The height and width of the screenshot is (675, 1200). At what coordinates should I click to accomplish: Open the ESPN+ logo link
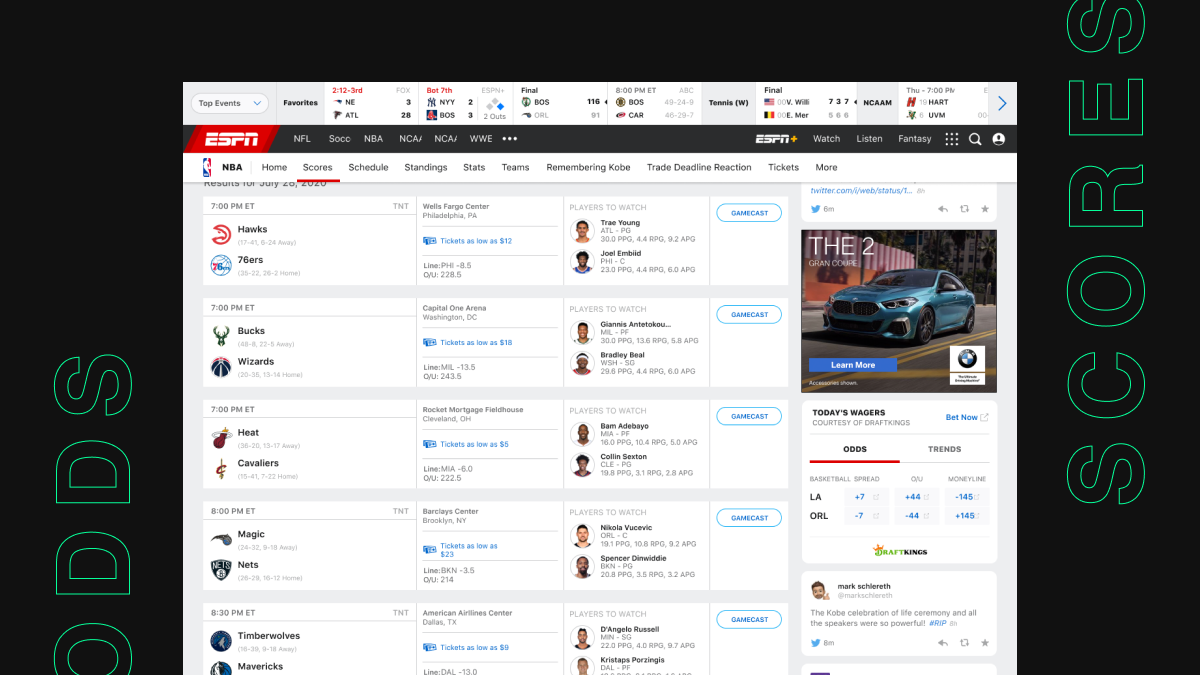click(776, 139)
